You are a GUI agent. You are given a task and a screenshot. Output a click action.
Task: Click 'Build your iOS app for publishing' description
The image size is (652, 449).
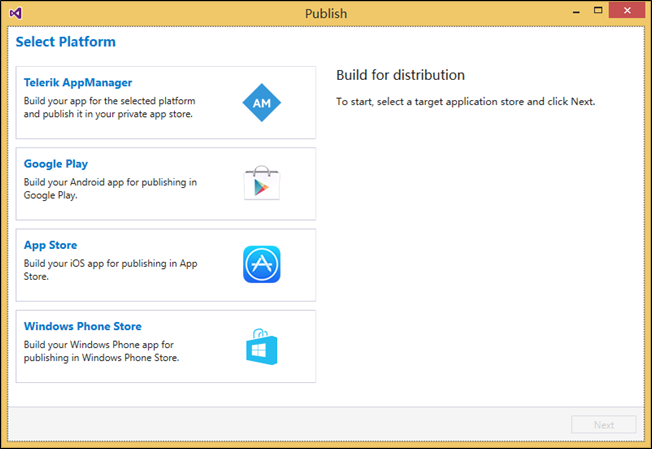click(x=110, y=270)
